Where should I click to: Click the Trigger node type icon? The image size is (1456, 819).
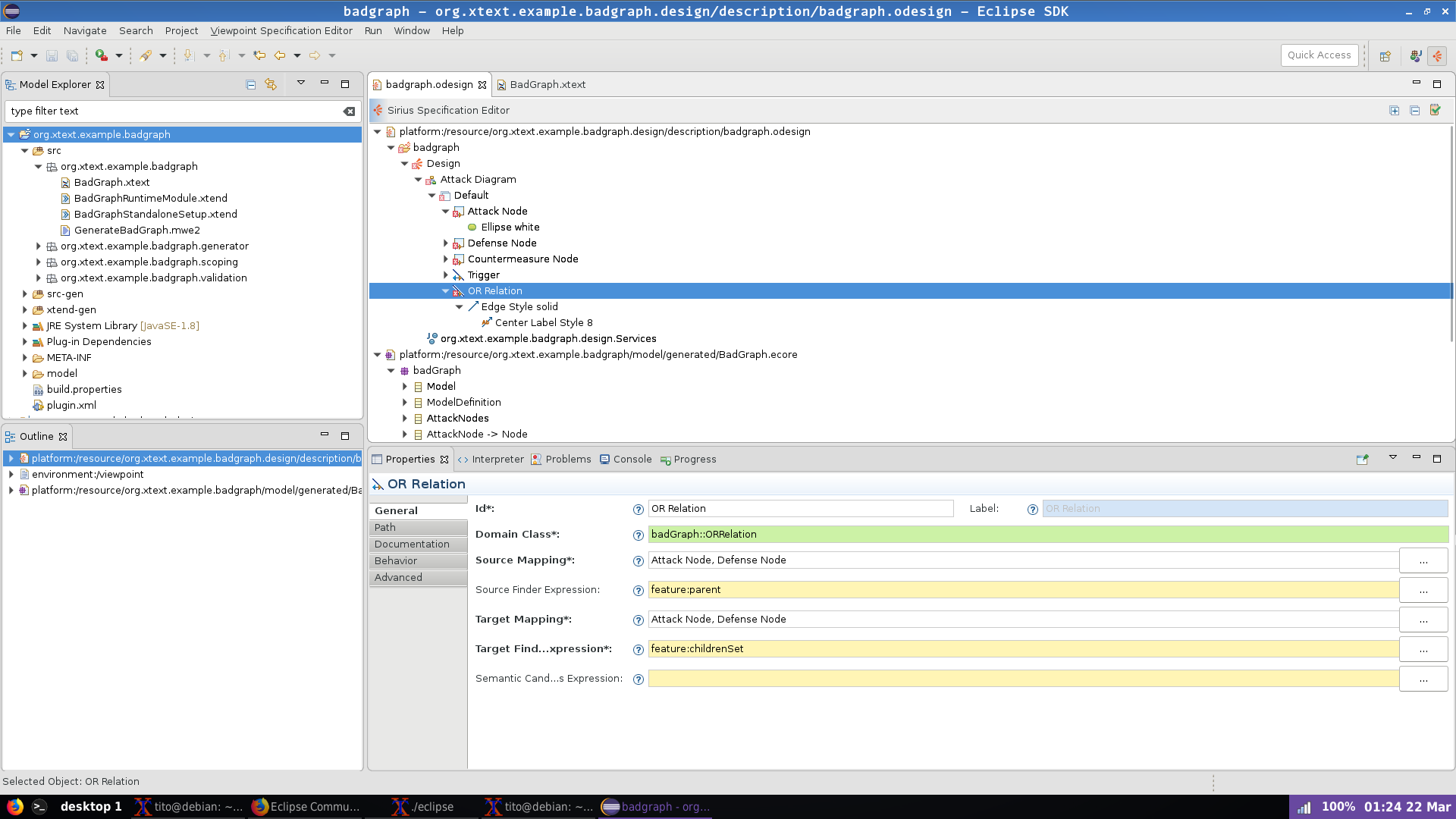point(459,275)
